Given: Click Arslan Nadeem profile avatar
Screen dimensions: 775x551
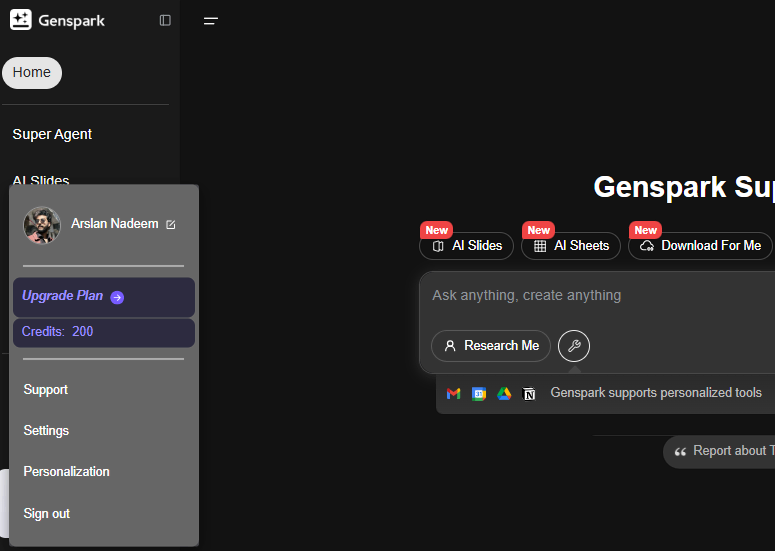Looking at the screenshot, I should 42,225.
